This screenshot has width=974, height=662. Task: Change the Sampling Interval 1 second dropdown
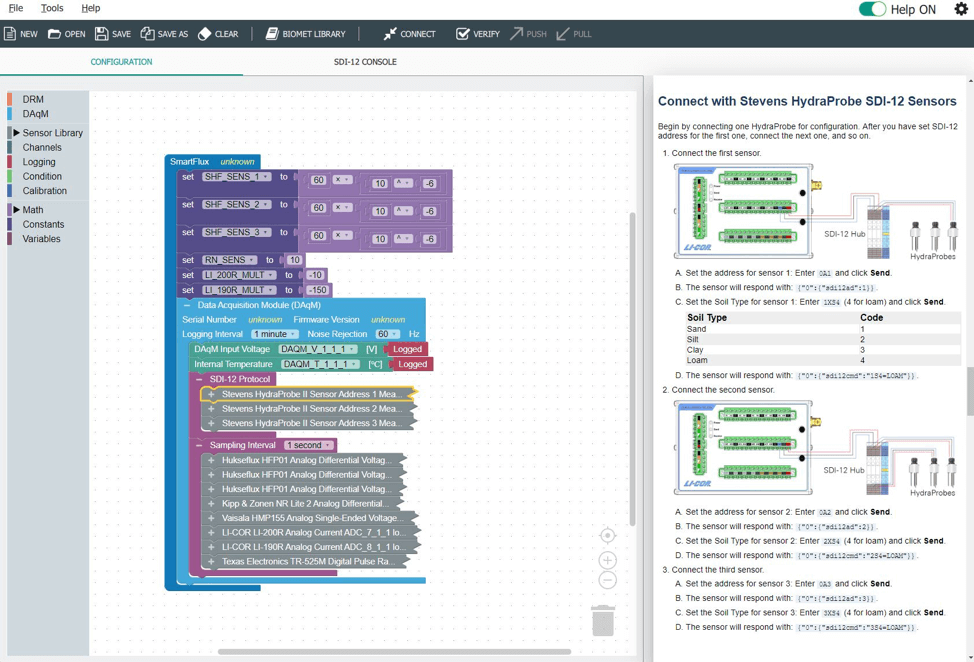[309, 445]
